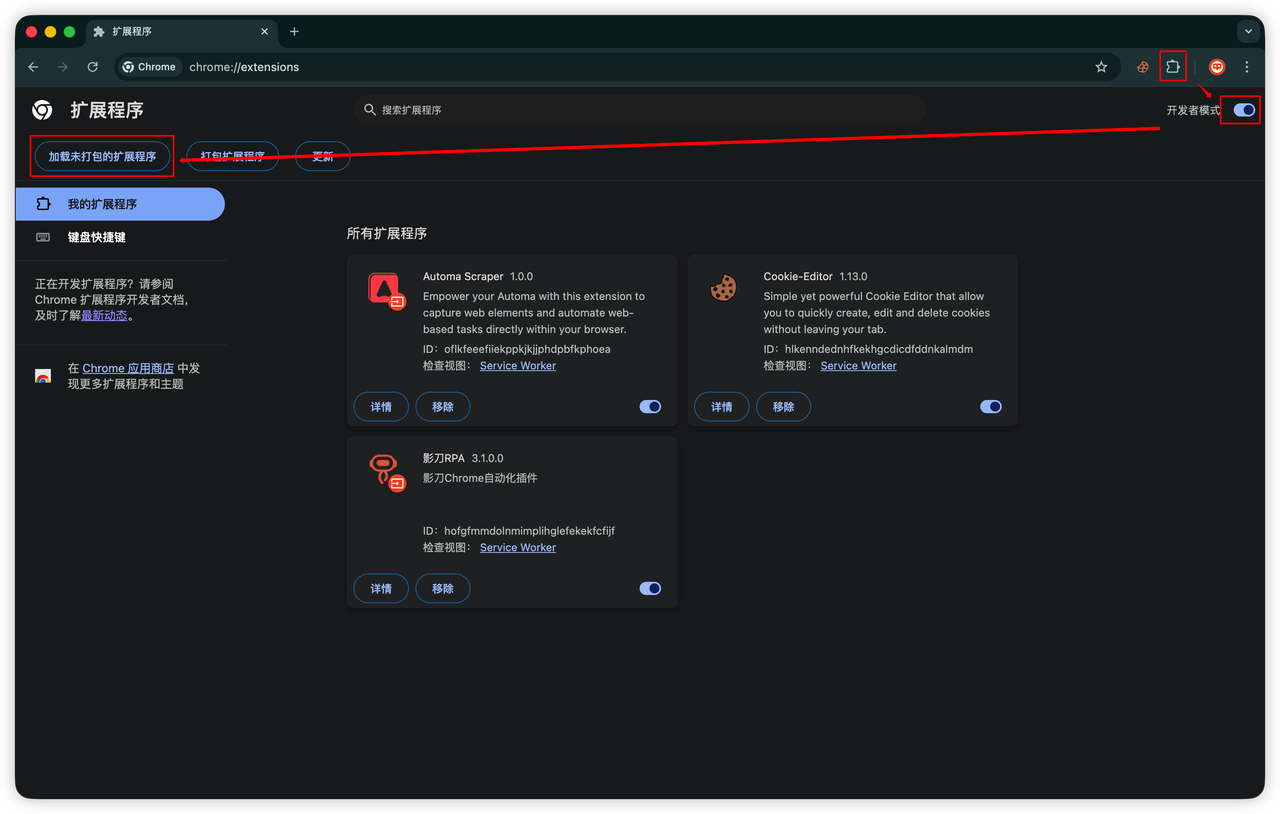Toggle off the 影刀RPA extension
Image resolution: width=1280 pixels, height=814 pixels.
[x=650, y=589]
